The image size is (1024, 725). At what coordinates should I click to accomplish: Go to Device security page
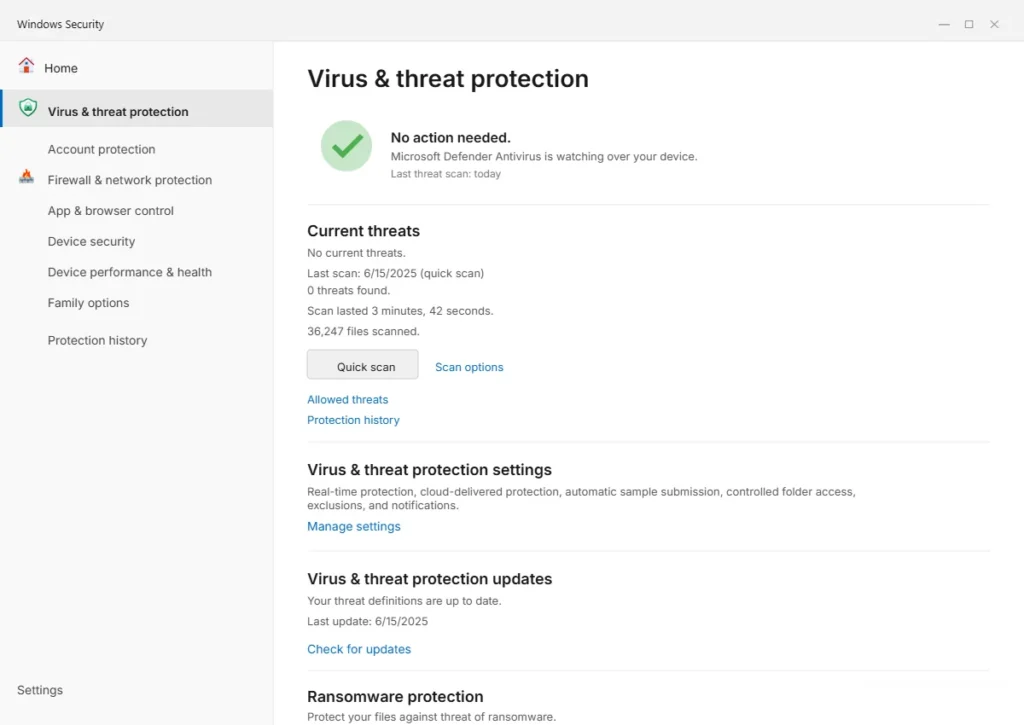click(x=91, y=242)
